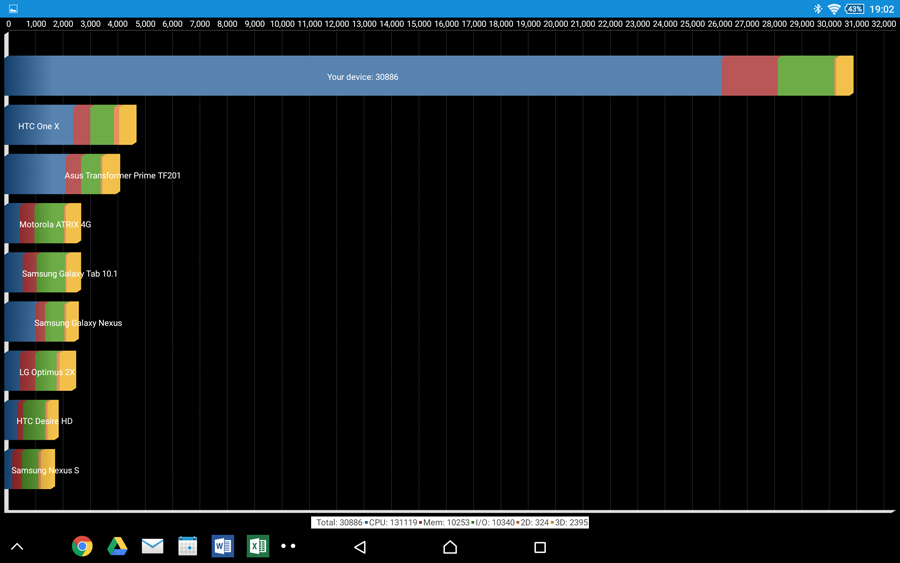Click 'I/O: 10340' in the legend
900x563 pixels.
(x=495, y=522)
